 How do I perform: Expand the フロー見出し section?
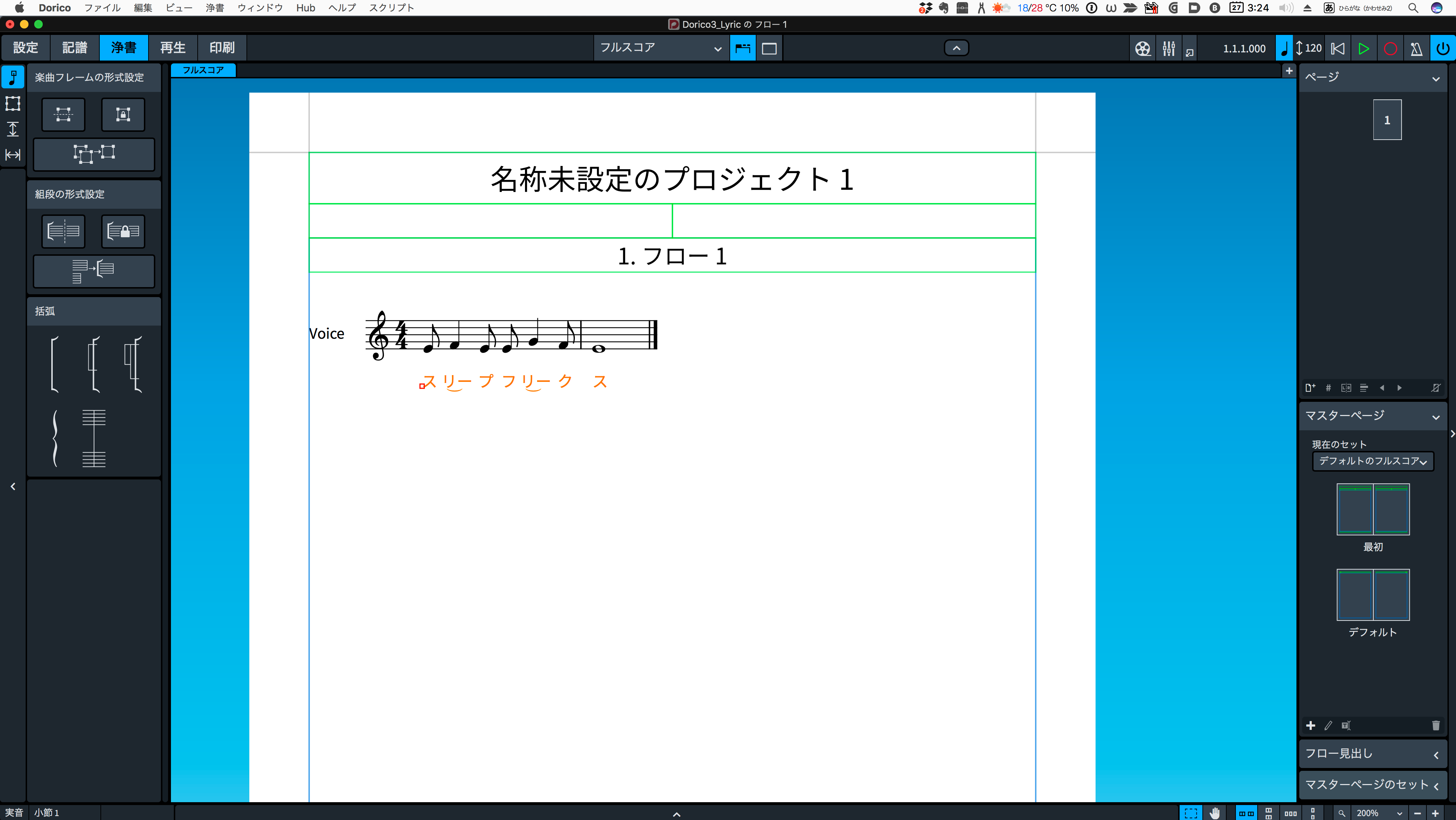point(1373,754)
